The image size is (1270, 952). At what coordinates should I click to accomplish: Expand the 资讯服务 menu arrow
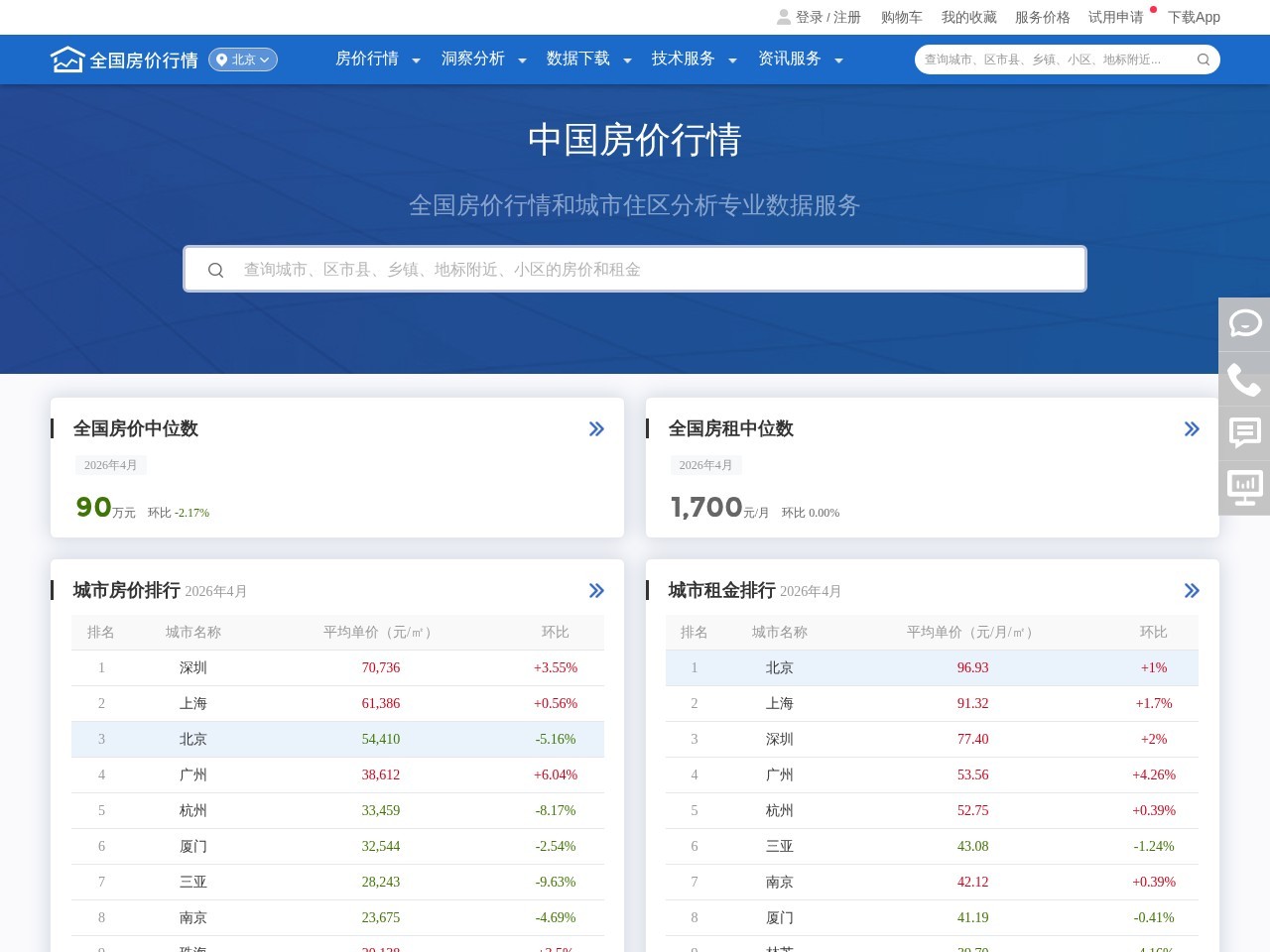pos(838,60)
